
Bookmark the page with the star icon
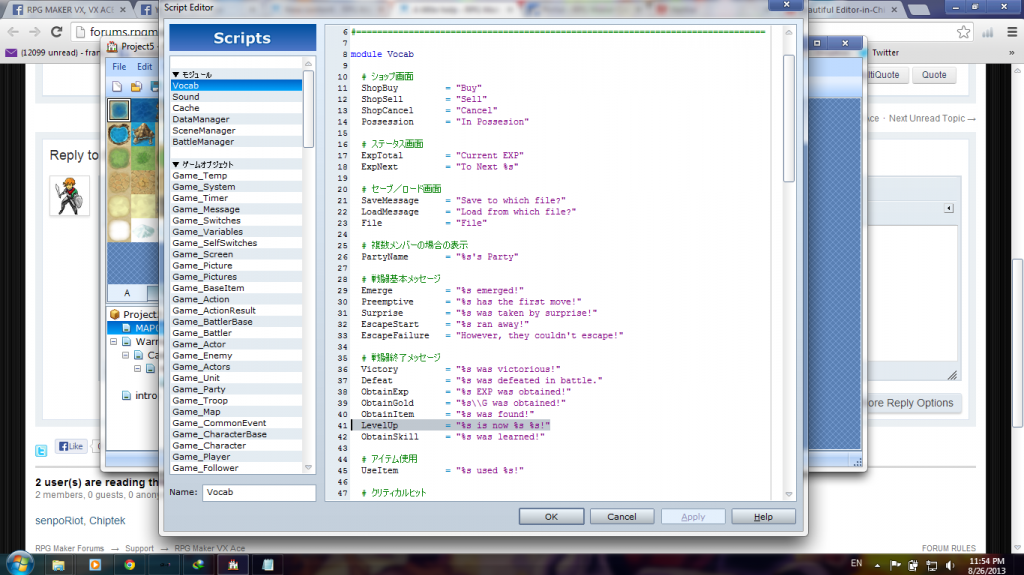coord(963,32)
